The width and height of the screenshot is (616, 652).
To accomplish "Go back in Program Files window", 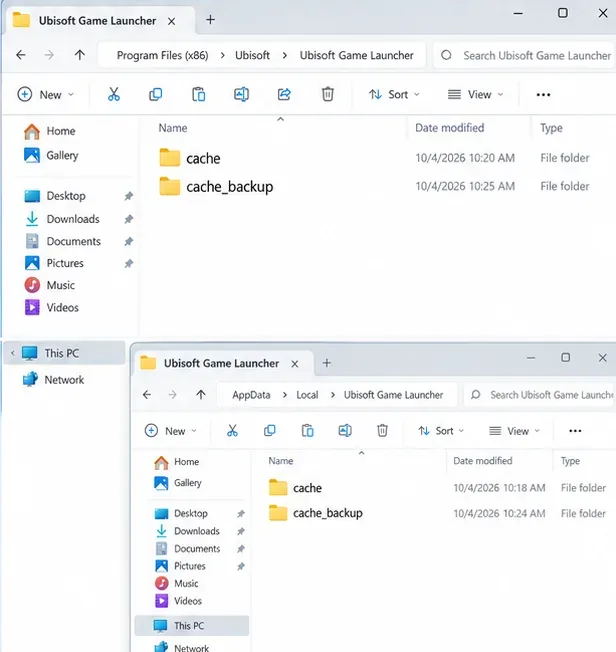I will pyautogui.click(x=21, y=55).
